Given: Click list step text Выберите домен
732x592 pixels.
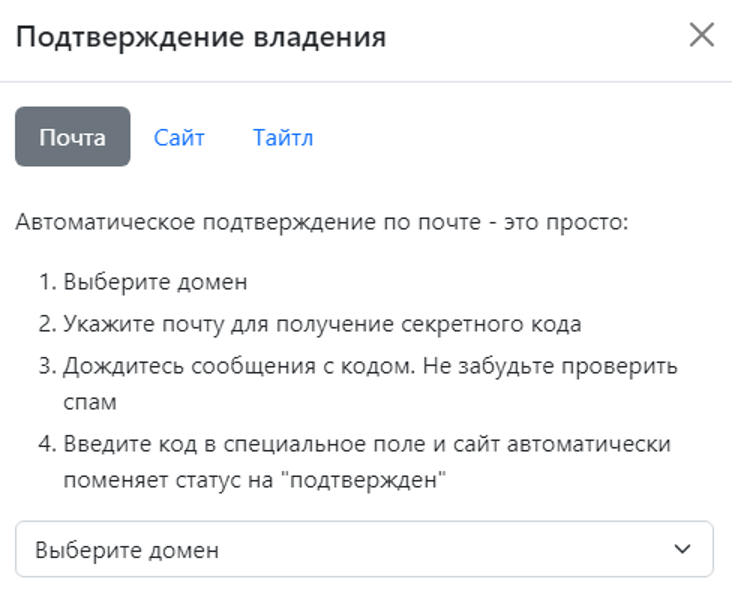Looking at the screenshot, I should 155,282.
